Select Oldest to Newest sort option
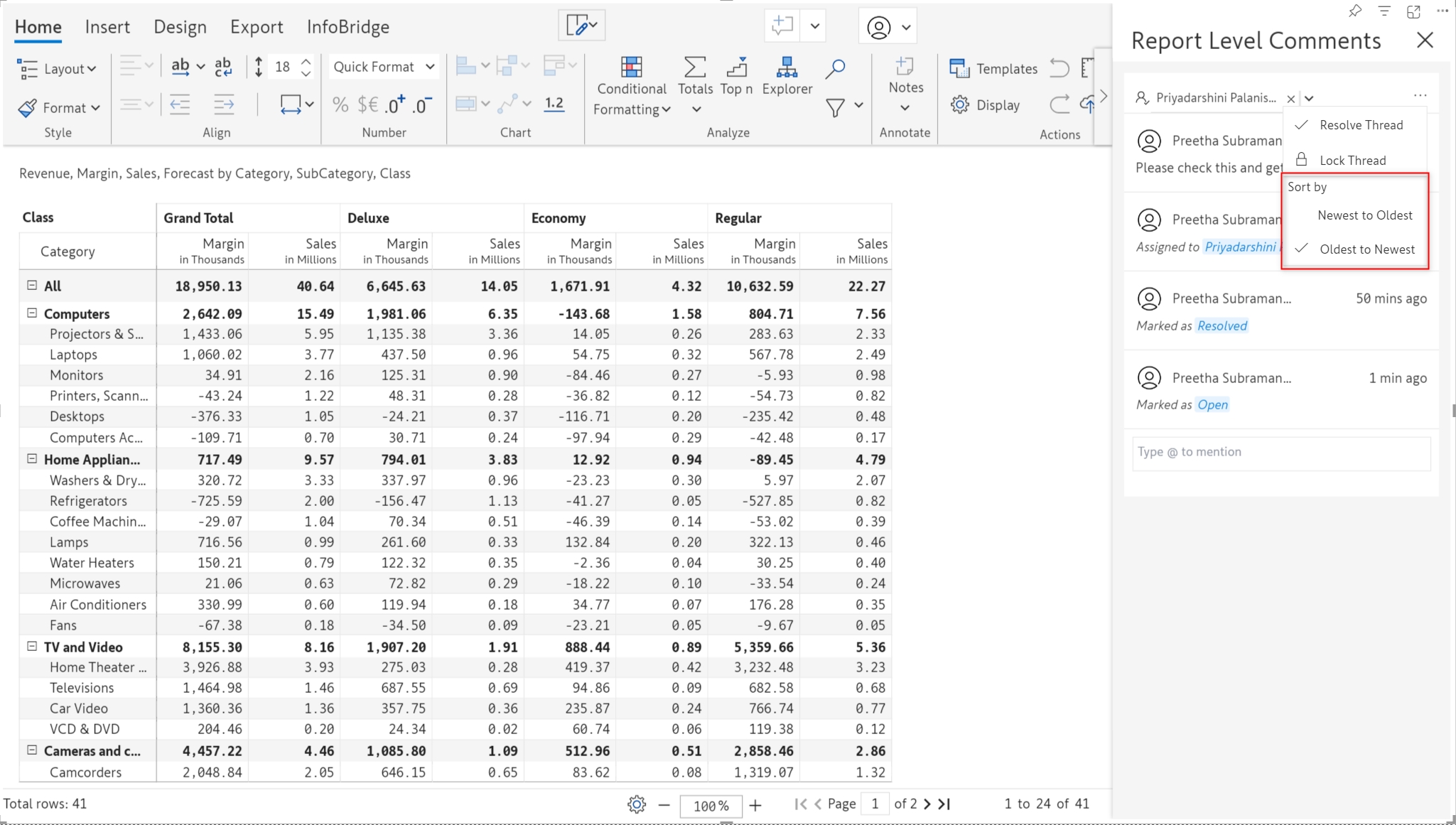Viewport: 1456px width, 825px height. point(1366,249)
